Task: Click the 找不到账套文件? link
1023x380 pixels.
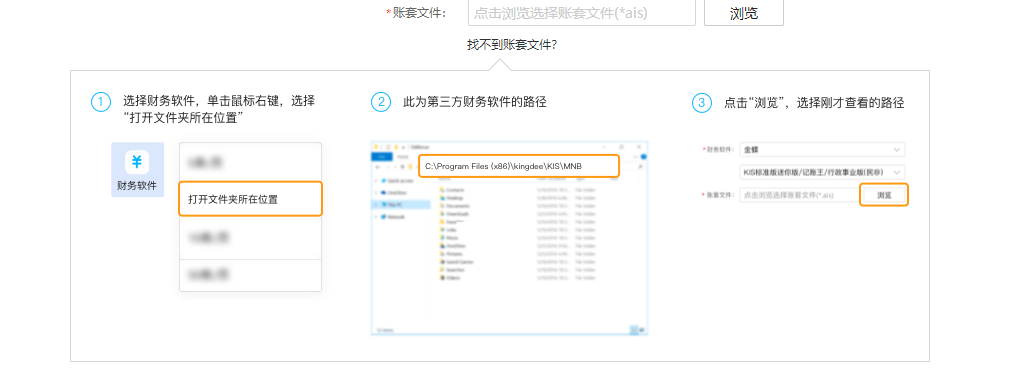Action: point(512,45)
